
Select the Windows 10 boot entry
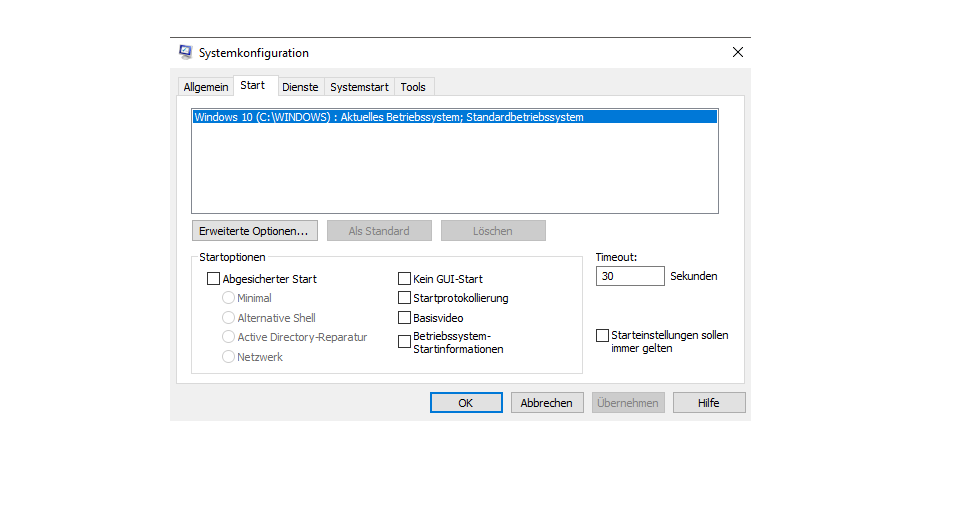point(455,117)
